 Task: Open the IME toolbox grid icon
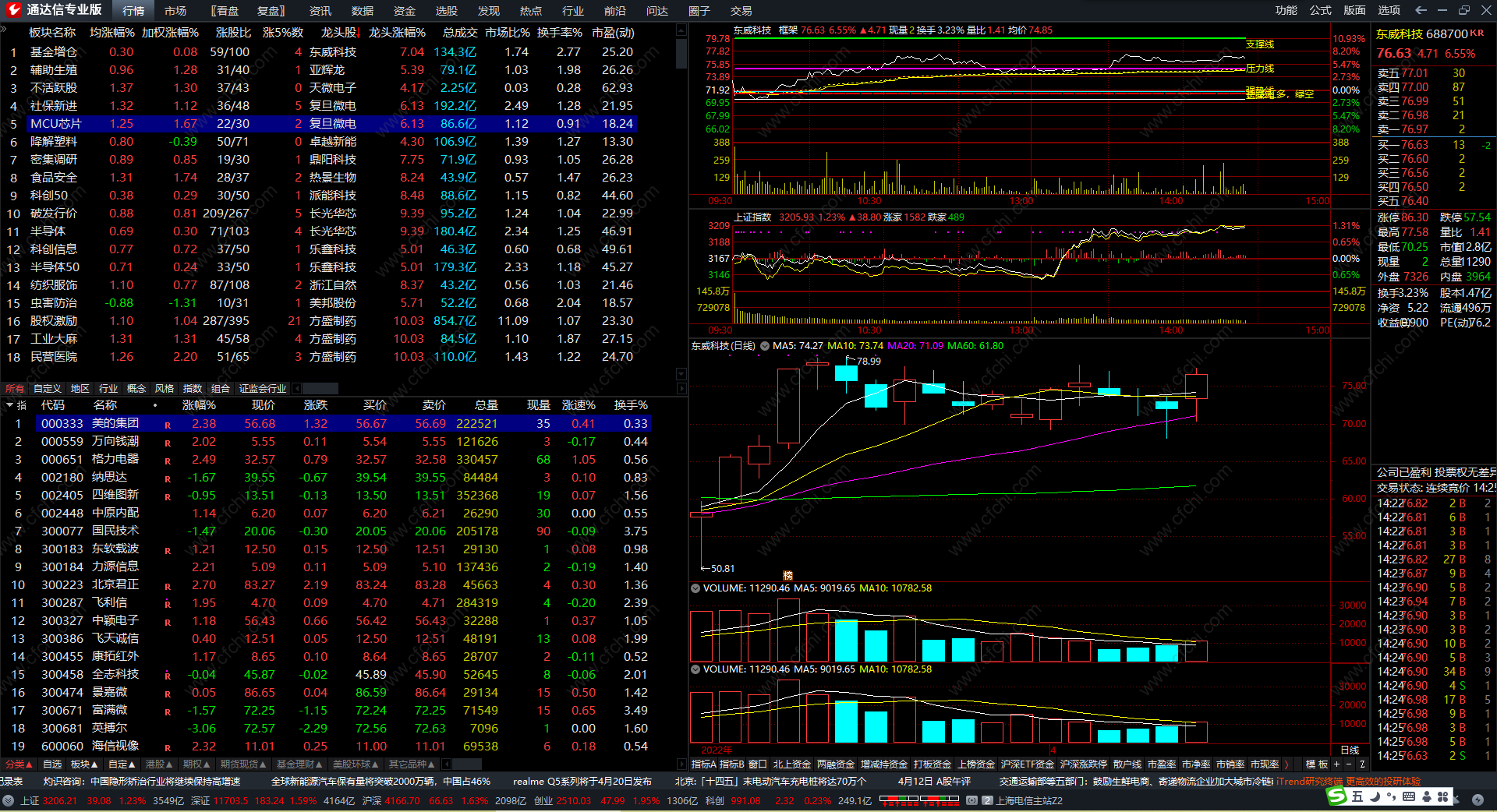point(1442,796)
